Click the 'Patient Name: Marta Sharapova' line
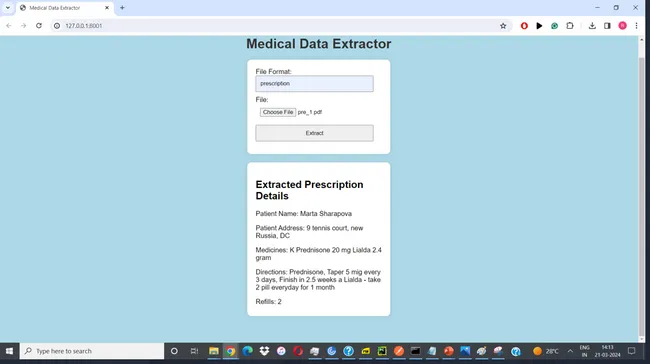This screenshot has width=650, height=364. (303, 214)
